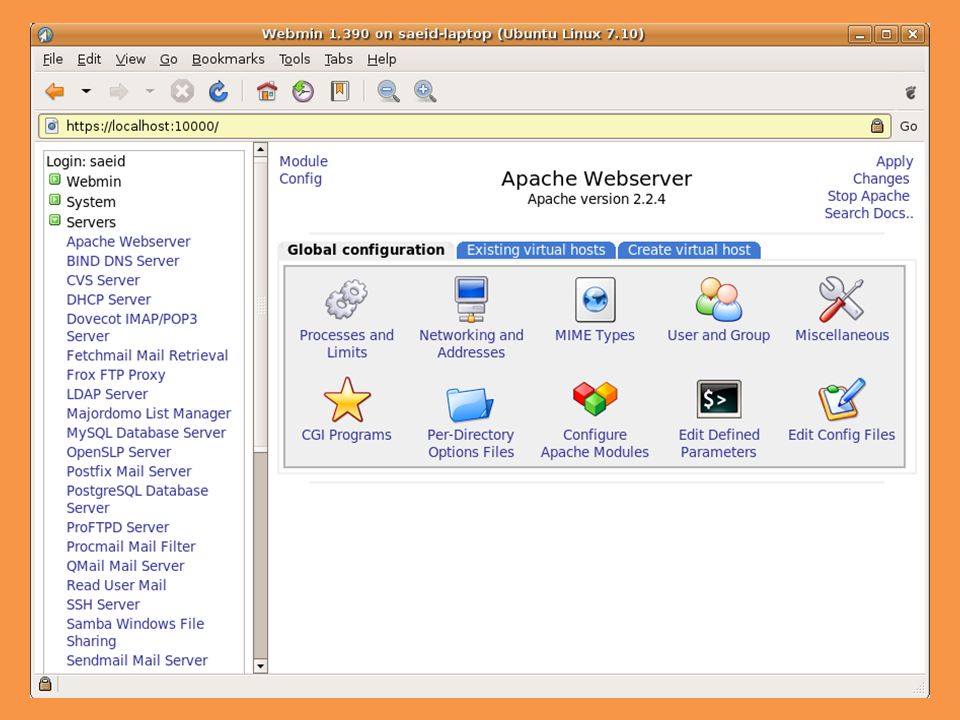Viewport: 960px width, 720px height.
Task: Click the page icon beside the URL
Action: click(53, 126)
